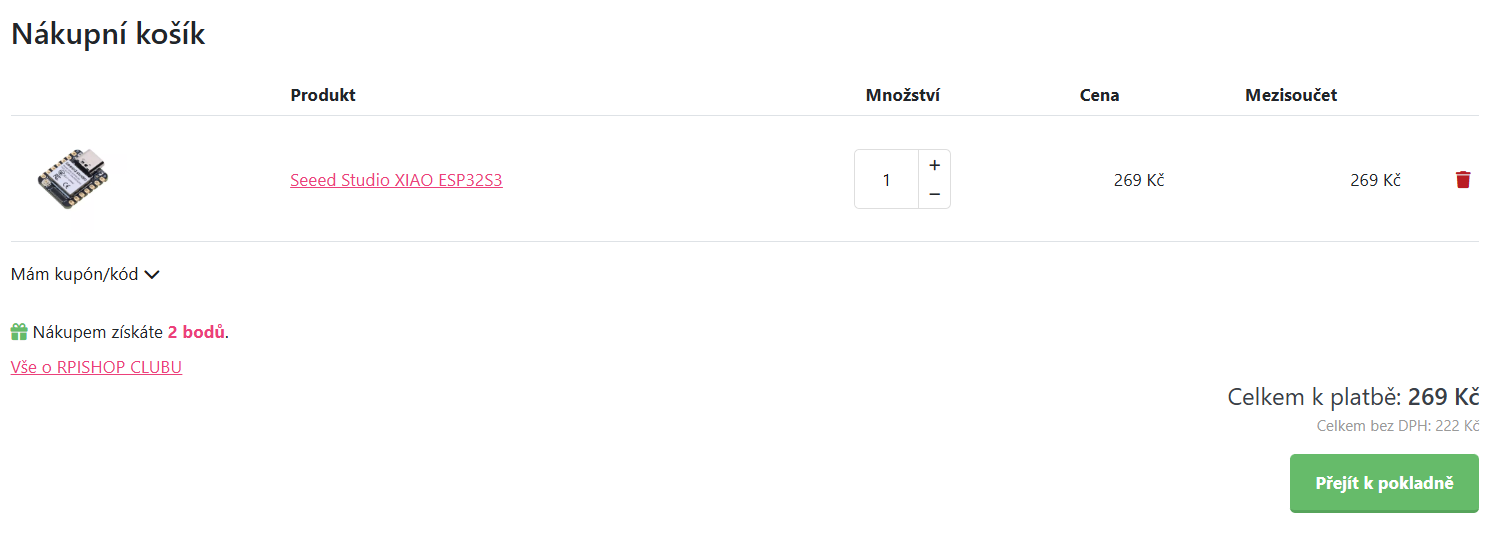Increase quantity with the plus button

coord(934,165)
